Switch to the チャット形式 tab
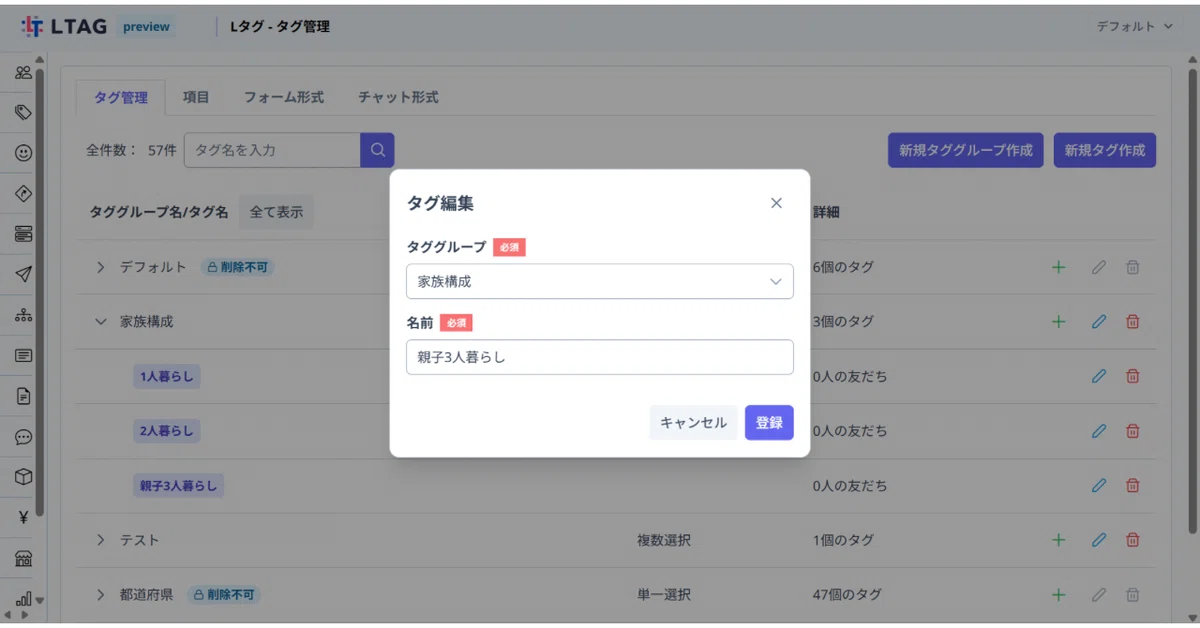 point(398,97)
